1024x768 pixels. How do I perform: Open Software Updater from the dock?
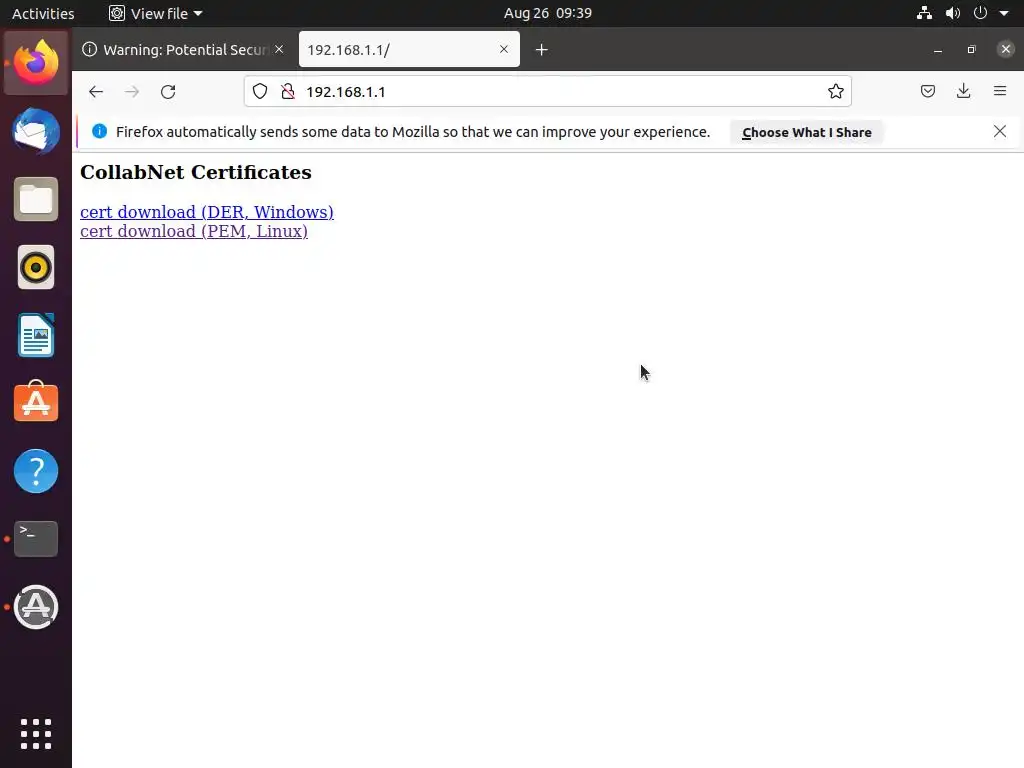36,607
